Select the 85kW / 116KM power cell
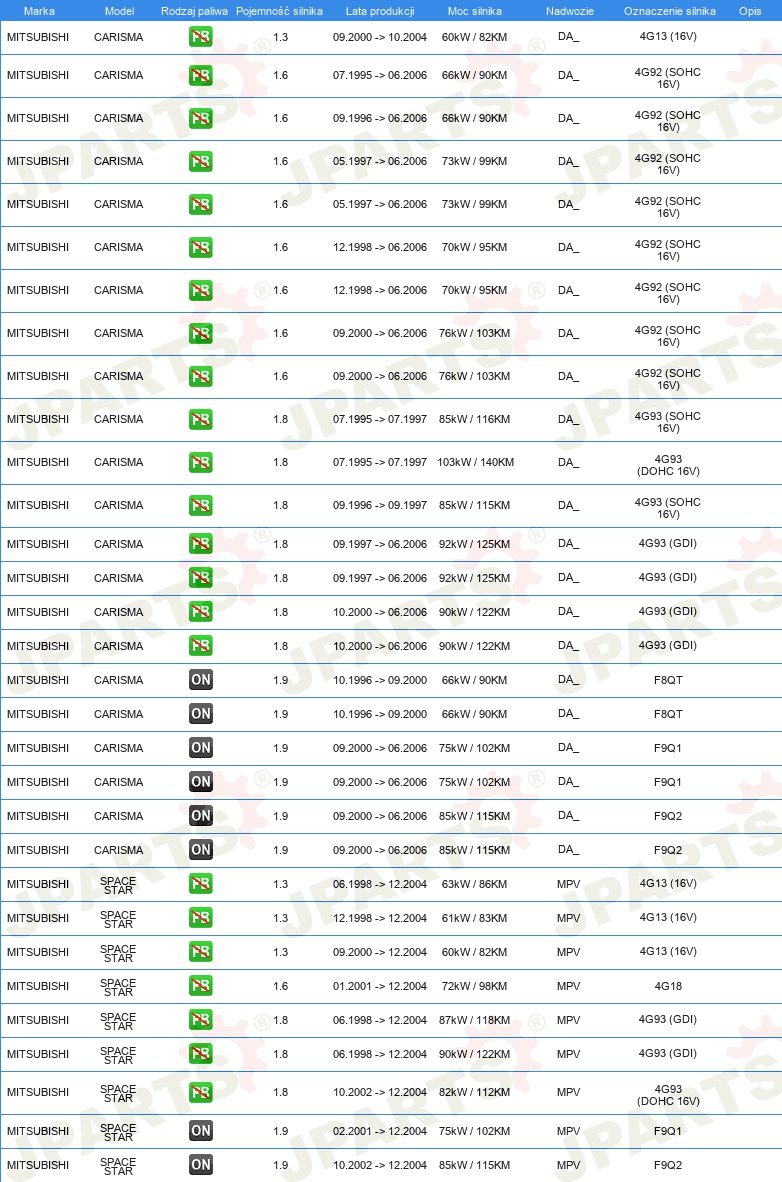This screenshot has width=782, height=1182. point(474,419)
